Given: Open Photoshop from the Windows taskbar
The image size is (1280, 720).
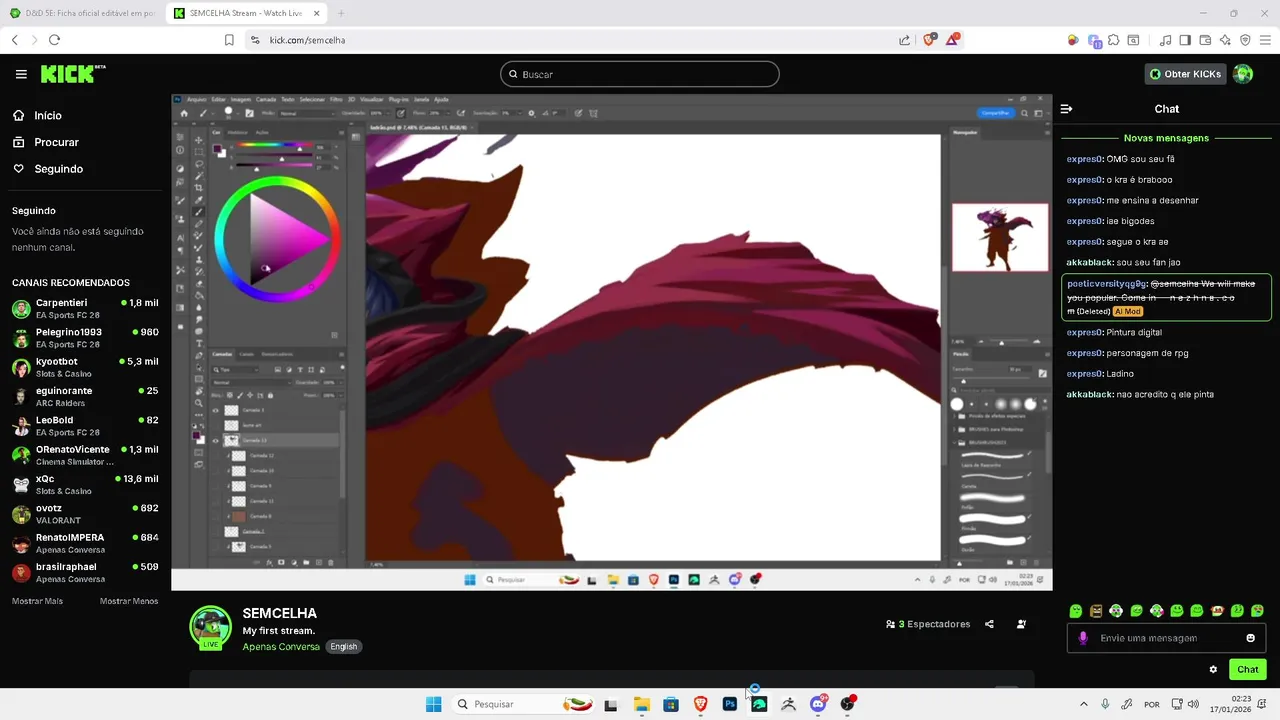Looking at the screenshot, I should 730,704.
